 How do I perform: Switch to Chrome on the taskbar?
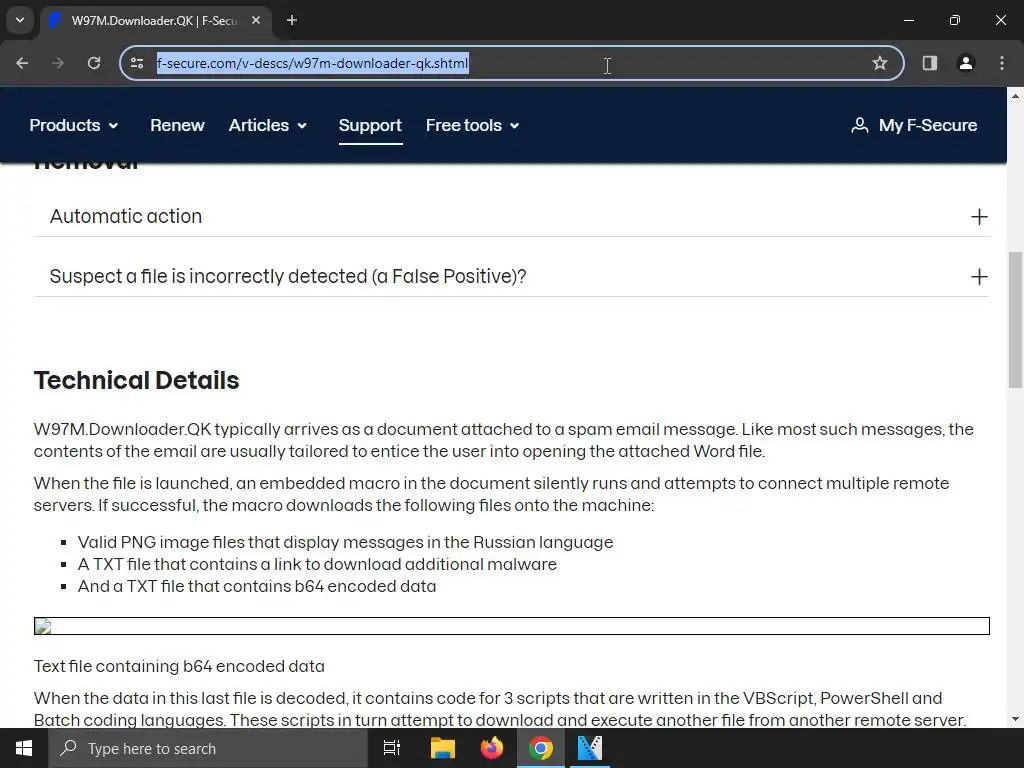[541, 748]
